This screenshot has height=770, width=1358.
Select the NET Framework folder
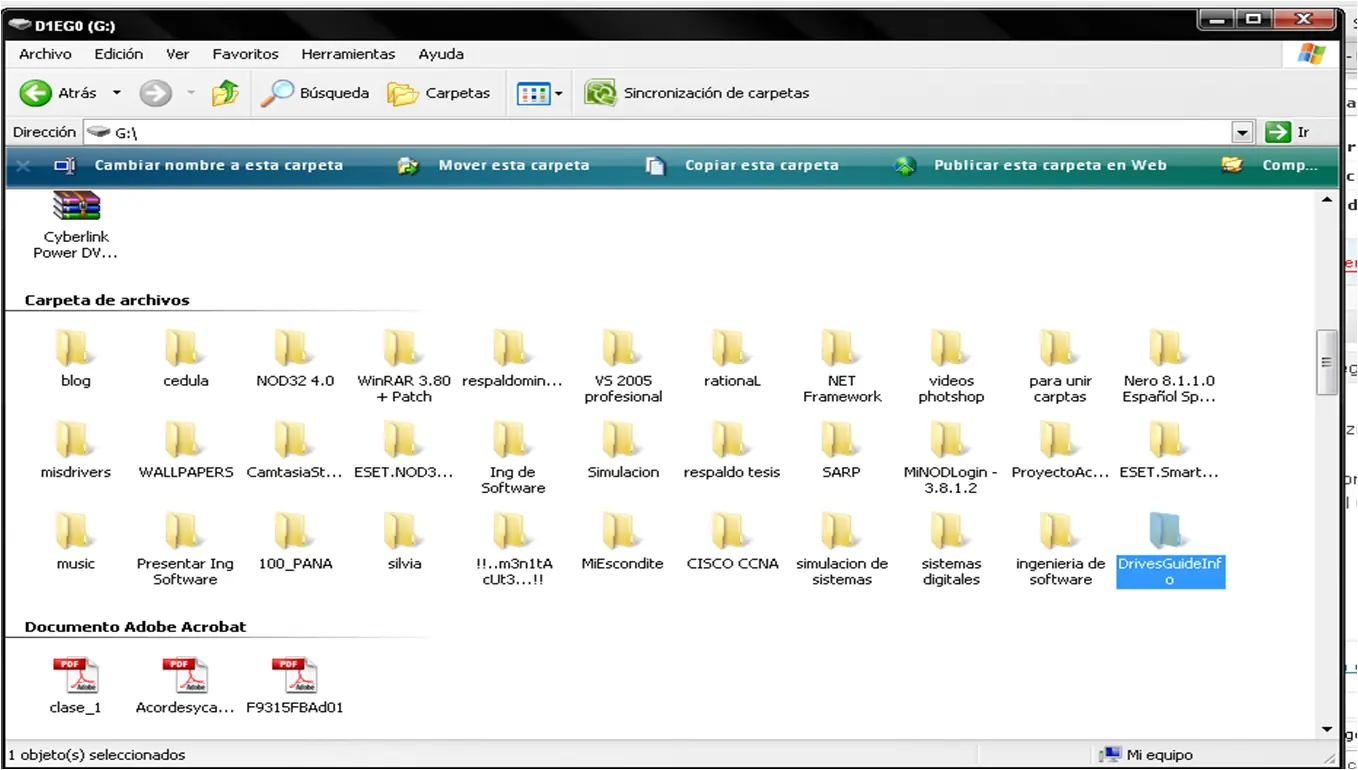click(842, 366)
